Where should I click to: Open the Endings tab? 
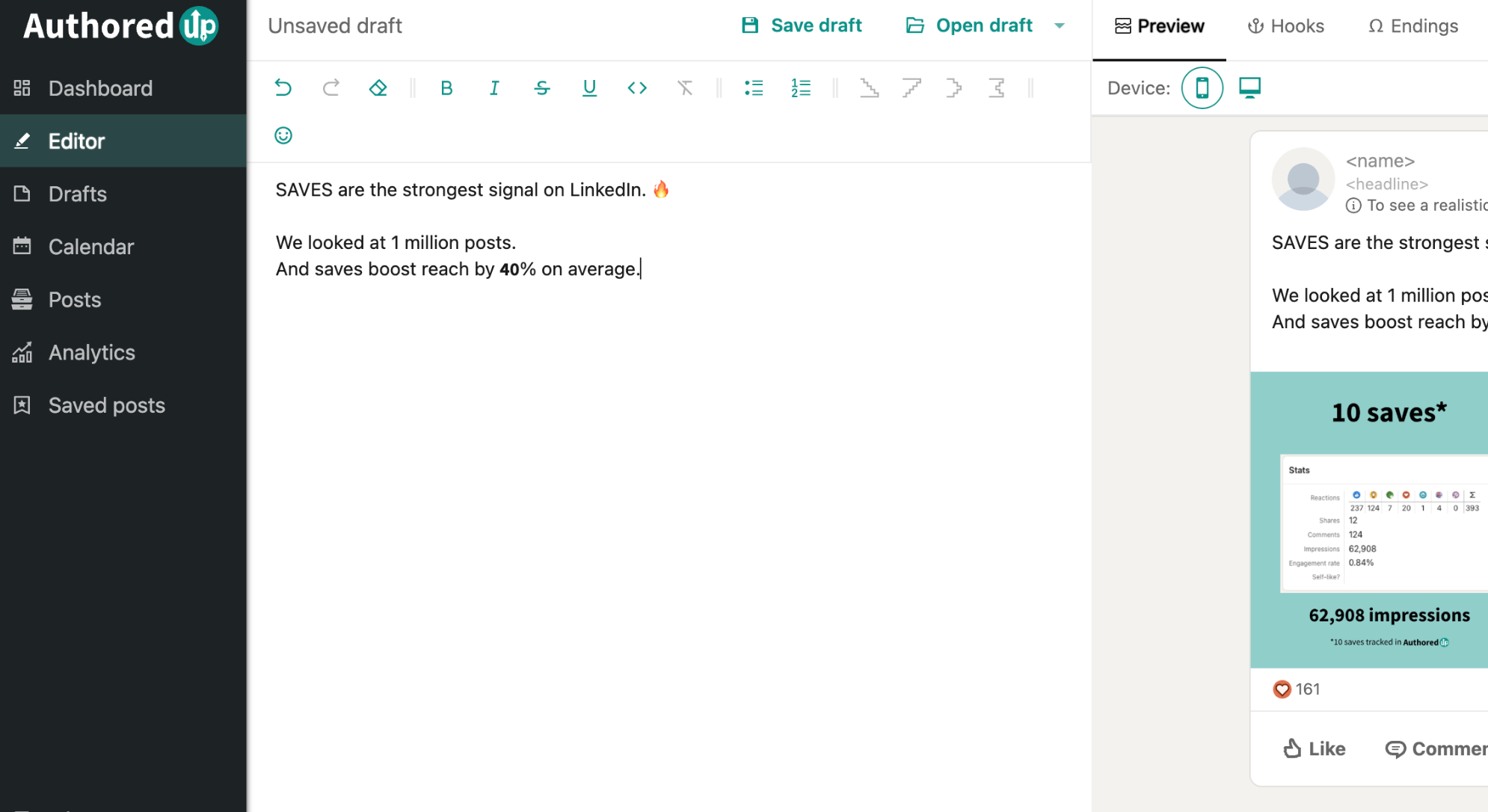1413,26
